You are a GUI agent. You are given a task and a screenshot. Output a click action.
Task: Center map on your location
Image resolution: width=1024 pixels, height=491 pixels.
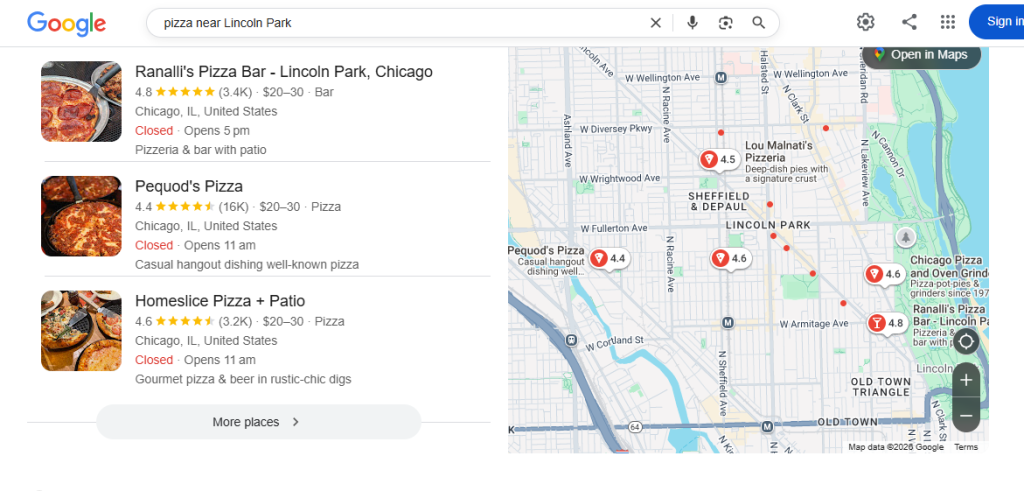coord(966,342)
